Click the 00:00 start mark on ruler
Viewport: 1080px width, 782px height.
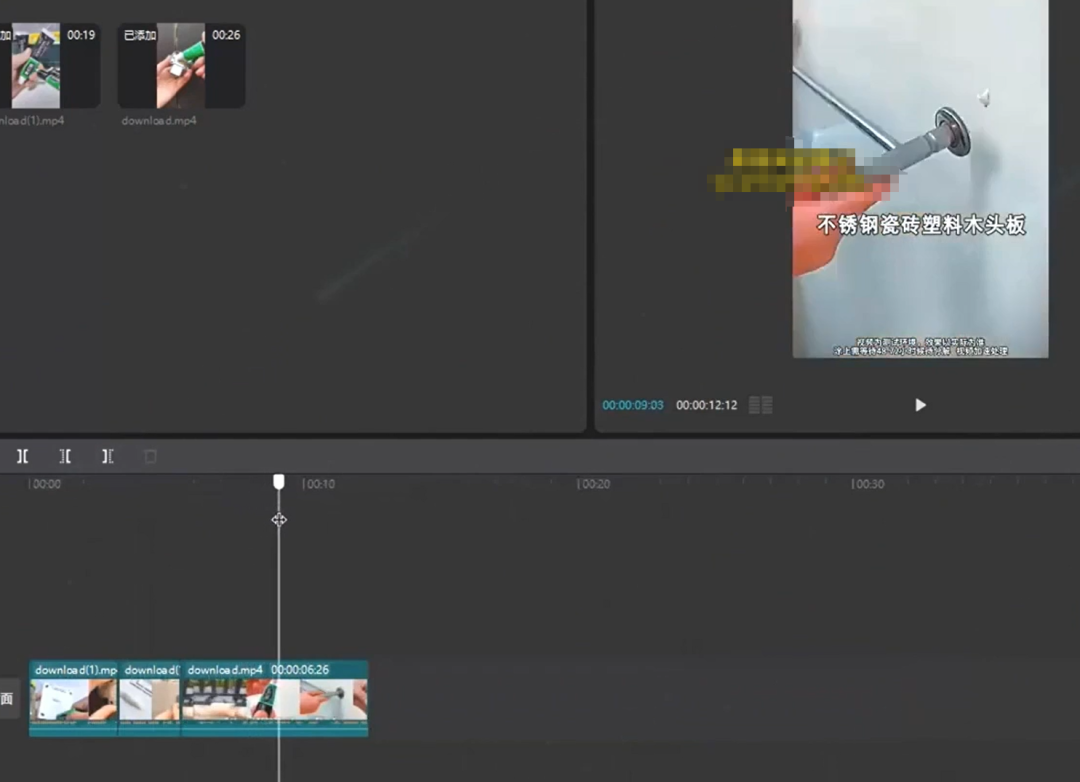click(x=45, y=484)
